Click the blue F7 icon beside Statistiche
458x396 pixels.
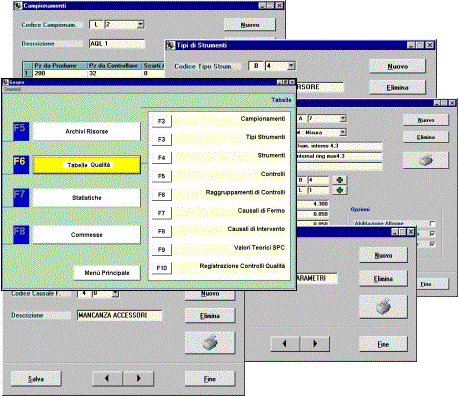(21, 198)
